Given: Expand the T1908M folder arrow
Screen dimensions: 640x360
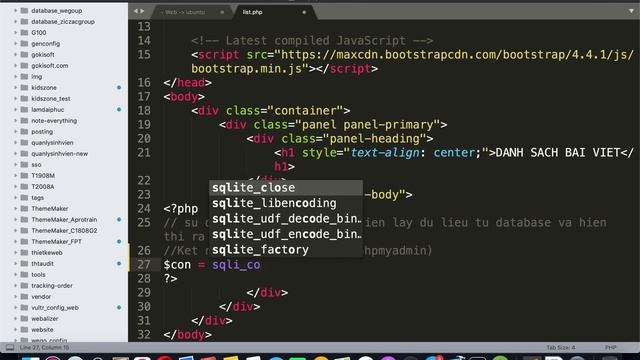Looking at the screenshot, I should coord(16,176).
